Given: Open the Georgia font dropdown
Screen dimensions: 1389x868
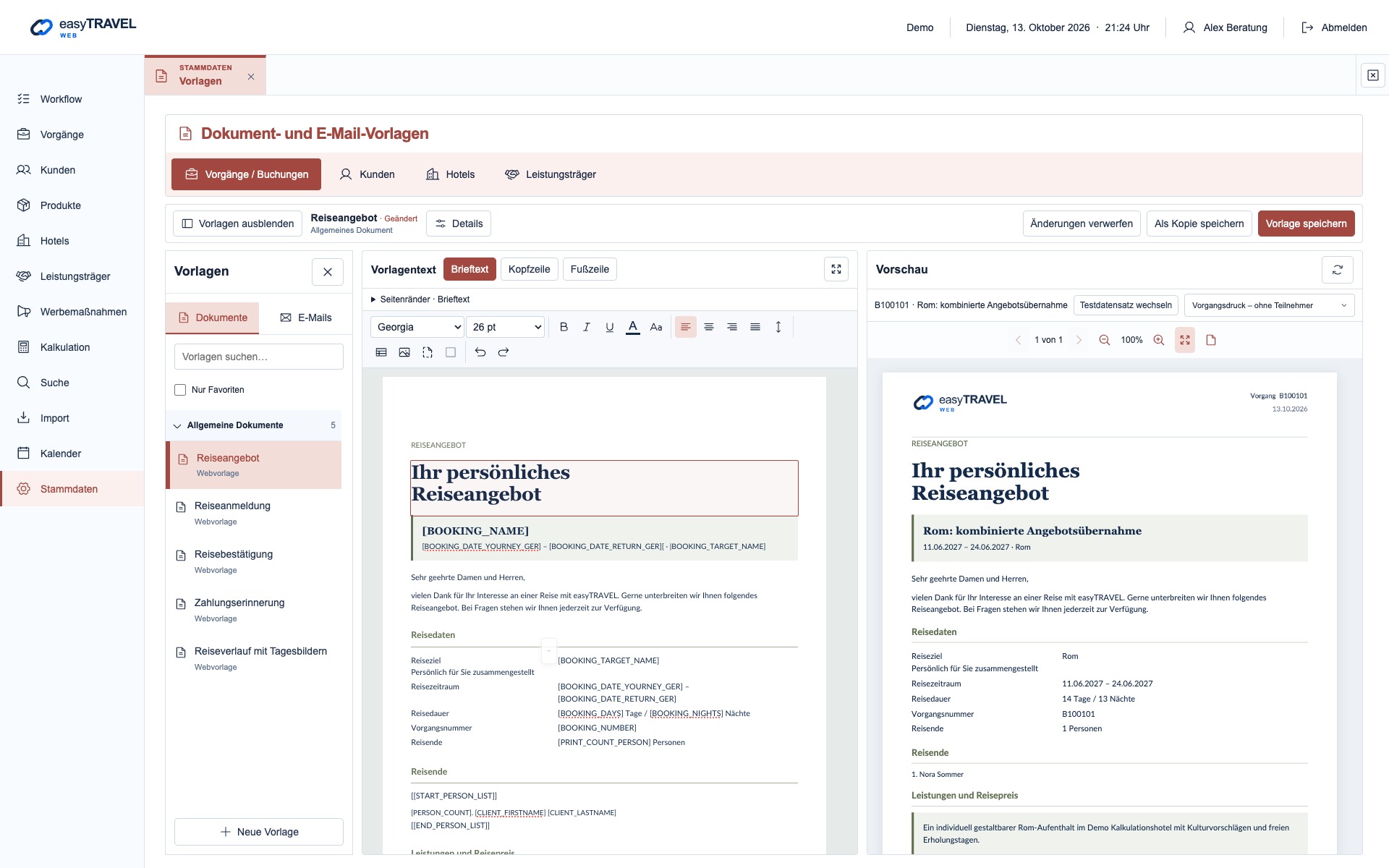Looking at the screenshot, I should click(x=417, y=327).
